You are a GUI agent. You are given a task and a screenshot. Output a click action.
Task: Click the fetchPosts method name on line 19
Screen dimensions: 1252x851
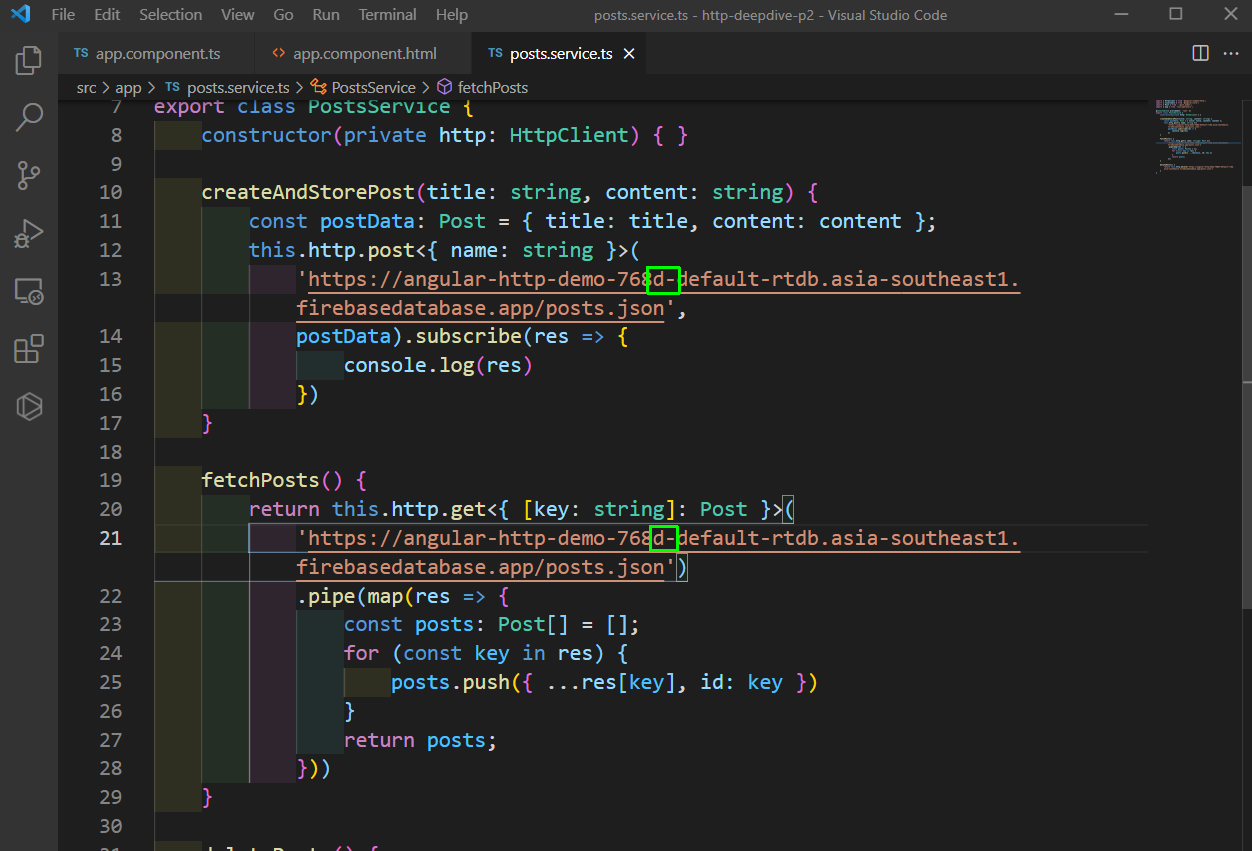tap(261, 481)
